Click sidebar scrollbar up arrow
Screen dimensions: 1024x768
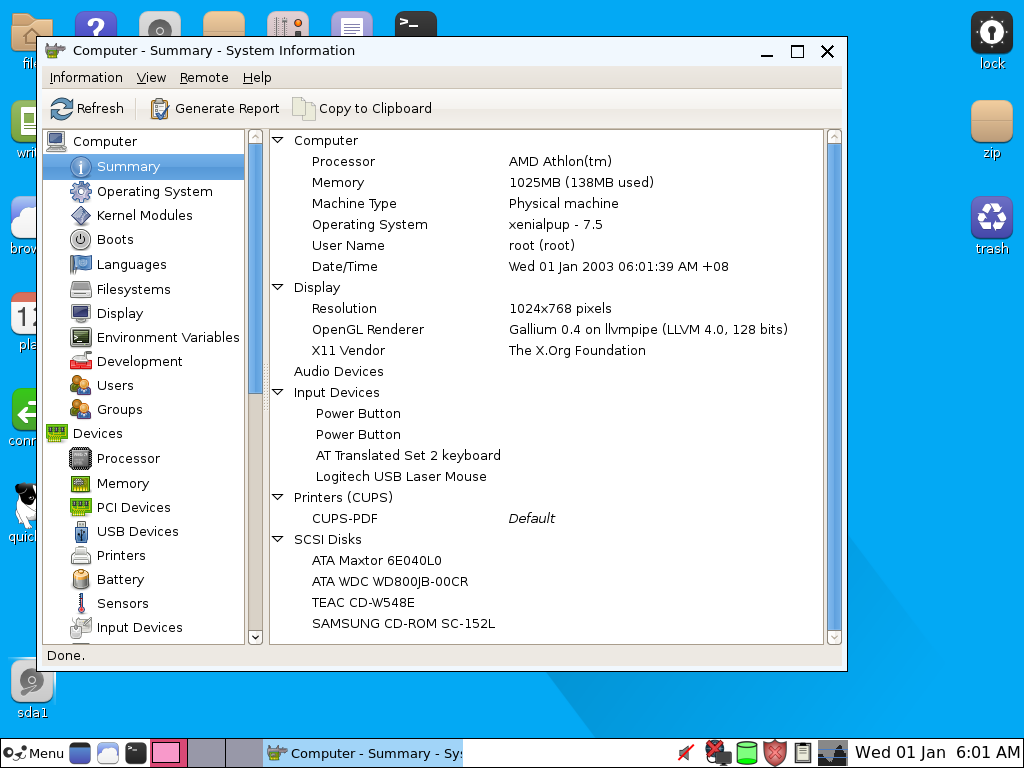[255, 136]
